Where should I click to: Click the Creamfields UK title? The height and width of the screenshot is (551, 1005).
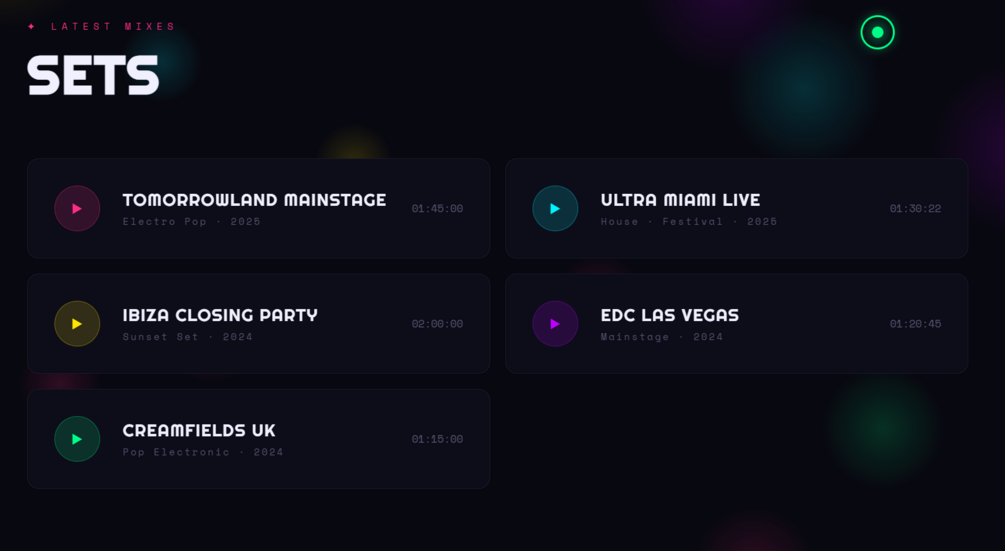(199, 431)
